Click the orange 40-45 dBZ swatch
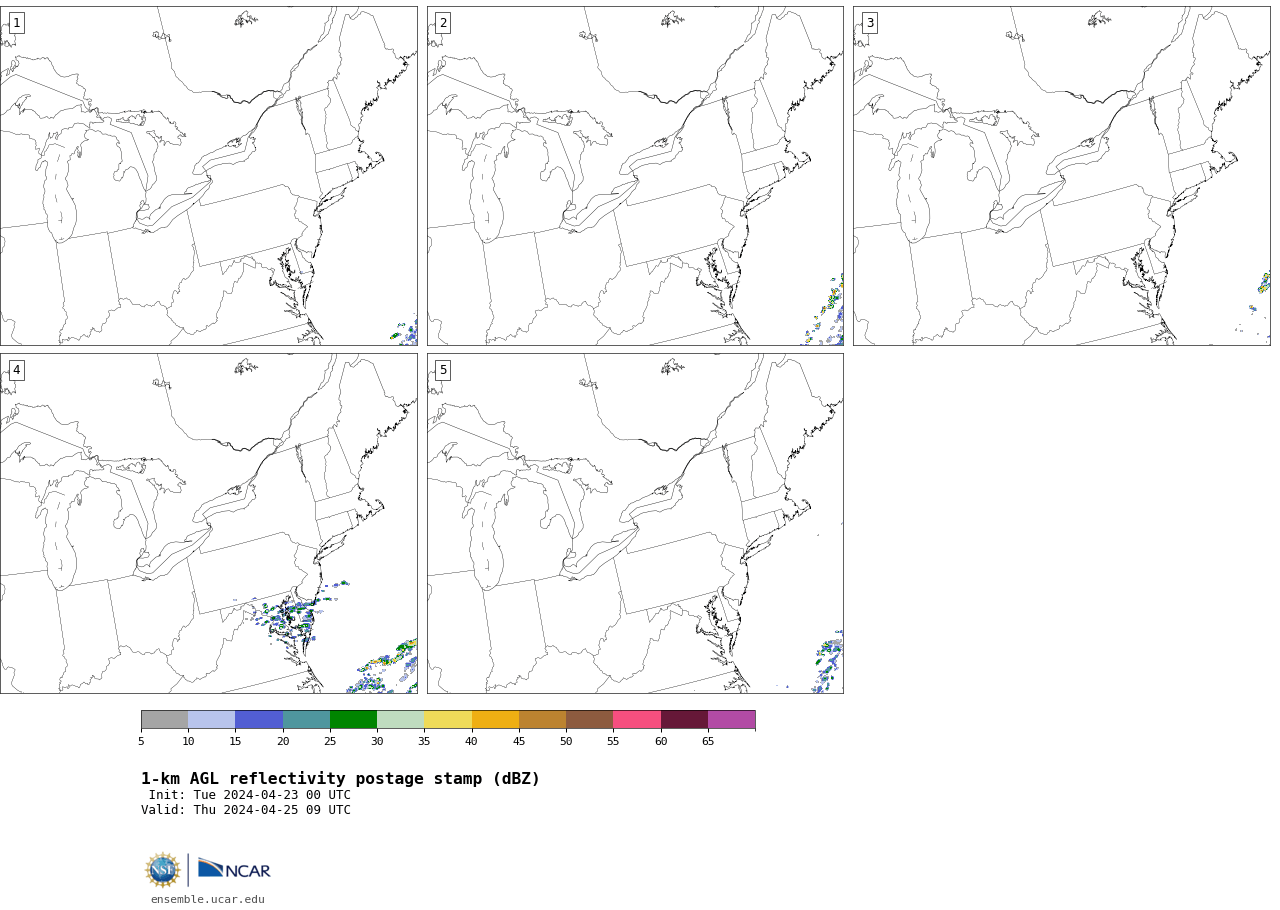1280x910 pixels. 495,720
